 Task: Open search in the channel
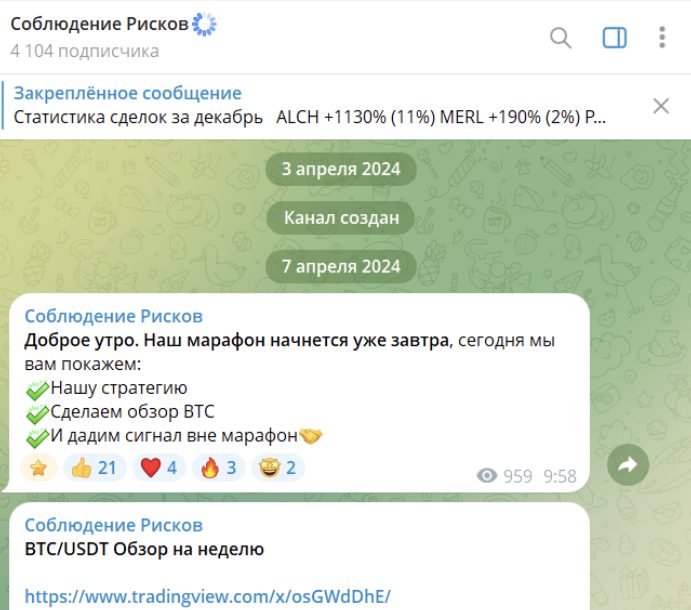(x=561, y=37)
